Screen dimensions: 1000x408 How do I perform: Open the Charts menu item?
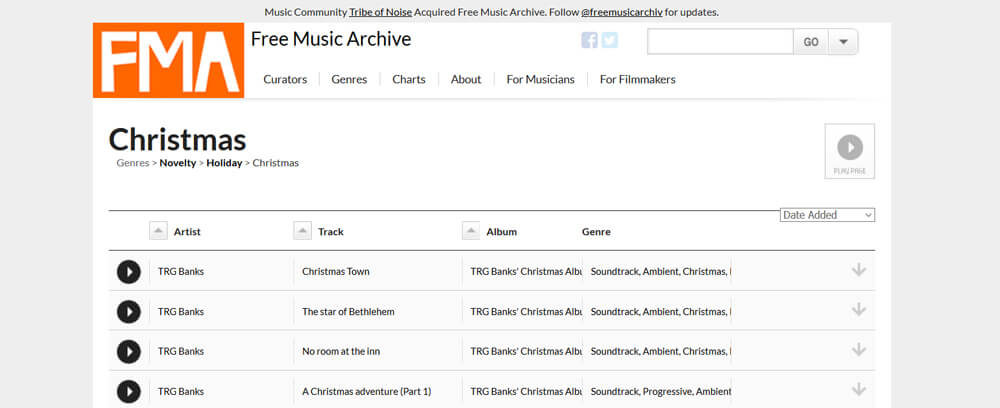click(409, 80)
